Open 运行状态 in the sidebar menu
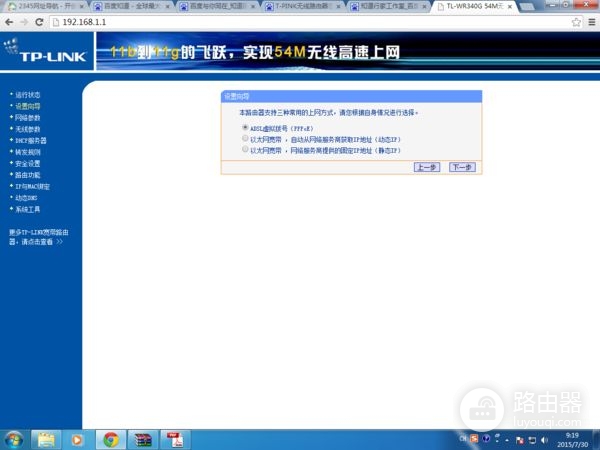The width and height of the screenshot is (600, 450). pyautogui.click(x=28, y=94)
